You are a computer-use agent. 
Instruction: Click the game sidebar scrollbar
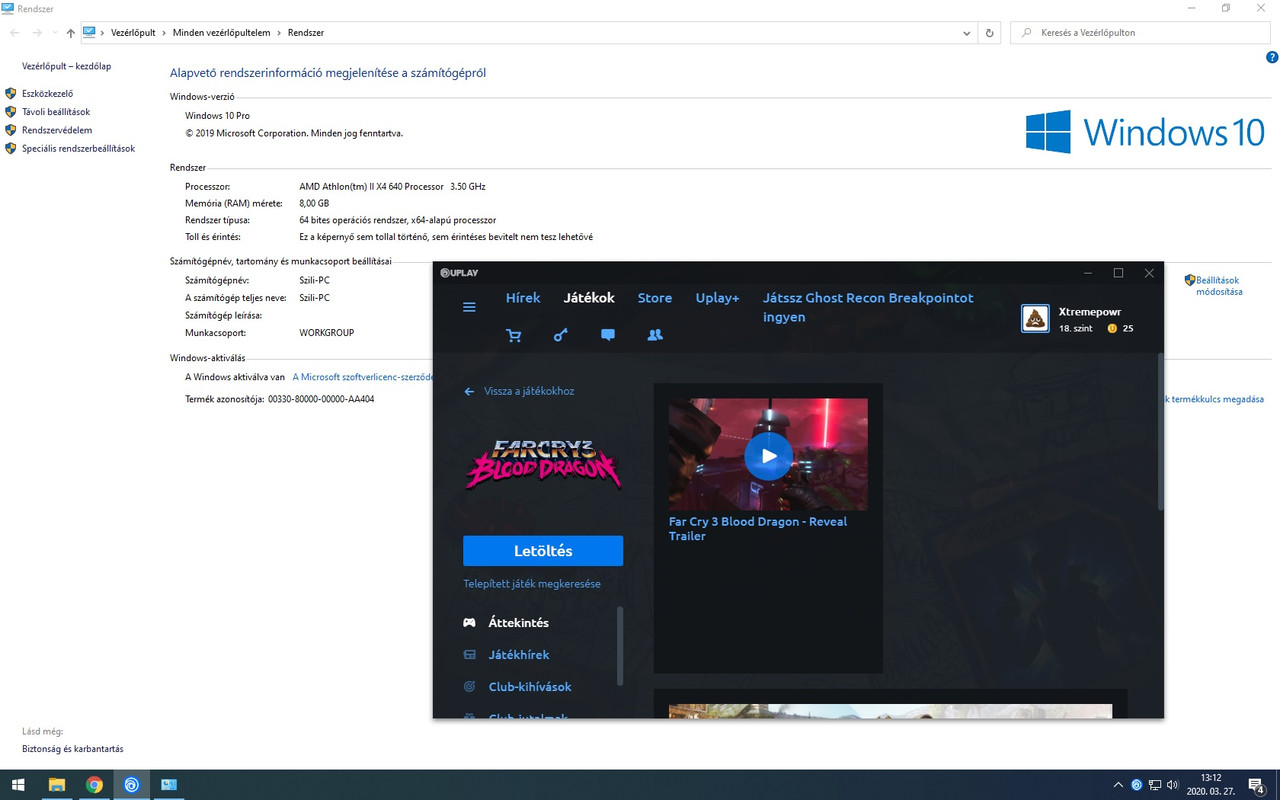[620, 645]
